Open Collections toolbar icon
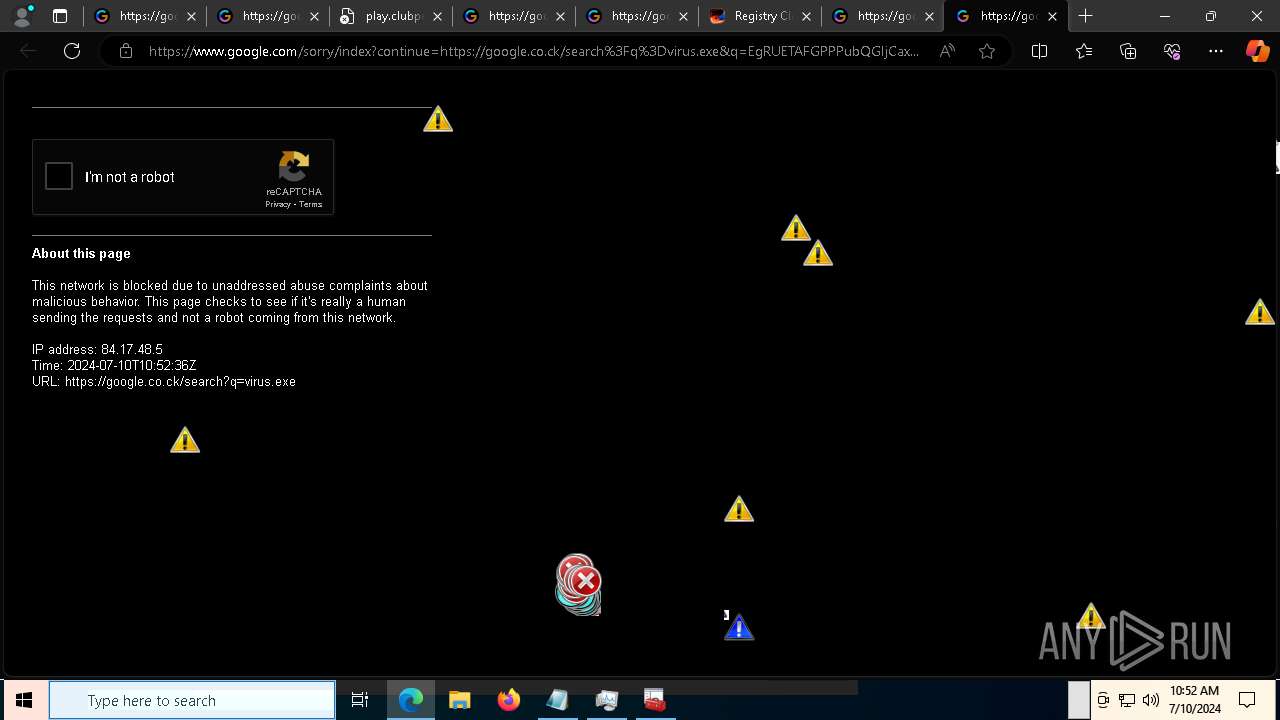This screenshot has width=1280, height=720. click(x=1128, y=51)
